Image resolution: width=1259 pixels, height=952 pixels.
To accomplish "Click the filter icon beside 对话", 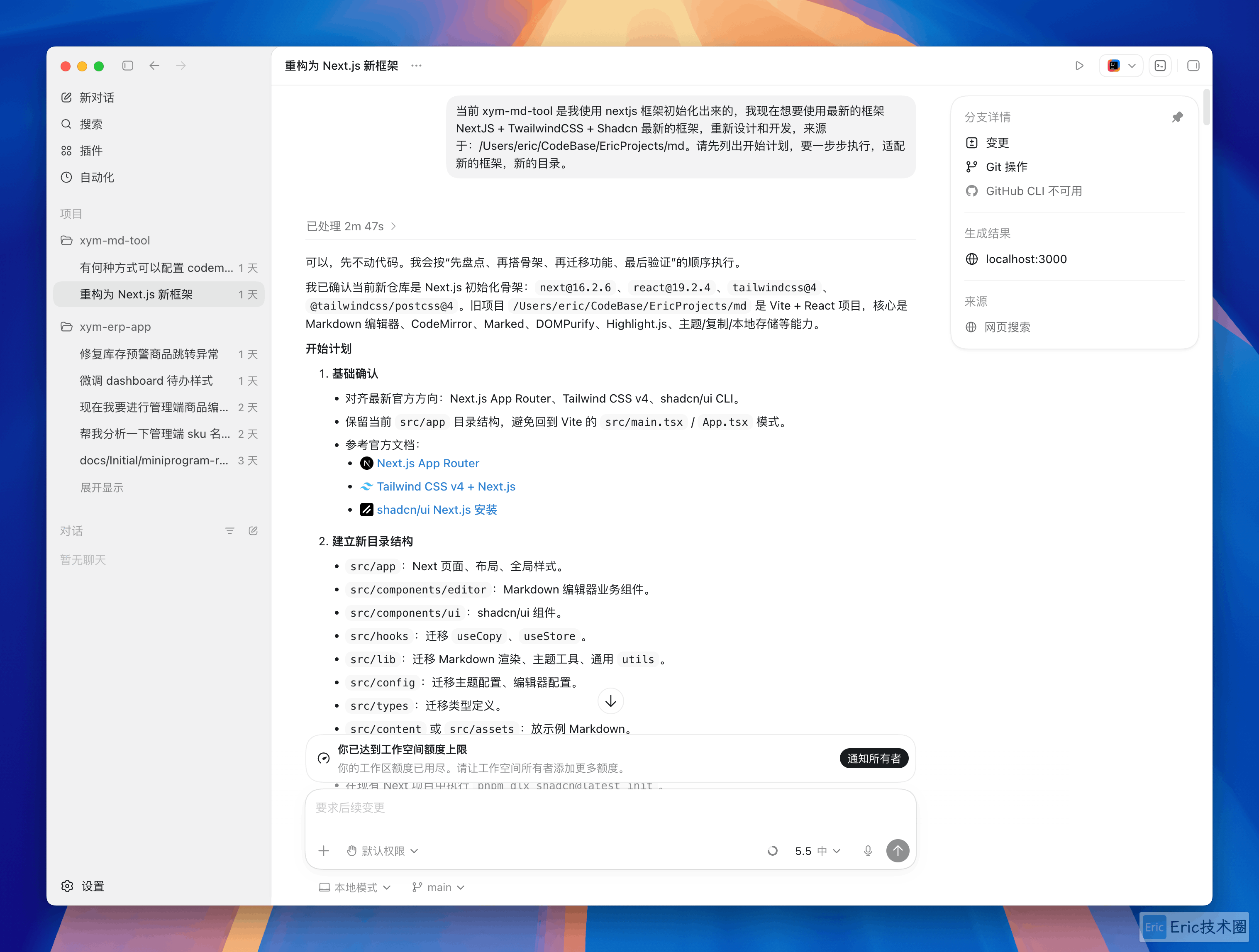I will (230, 531).
